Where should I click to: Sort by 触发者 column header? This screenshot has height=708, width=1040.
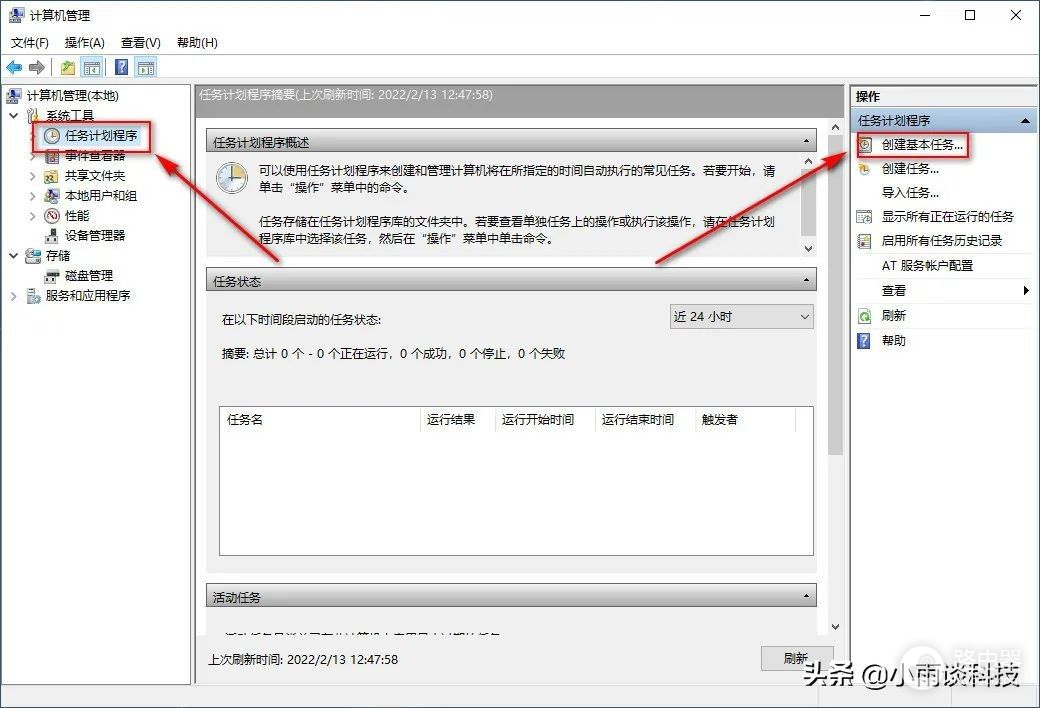point(745,419)
